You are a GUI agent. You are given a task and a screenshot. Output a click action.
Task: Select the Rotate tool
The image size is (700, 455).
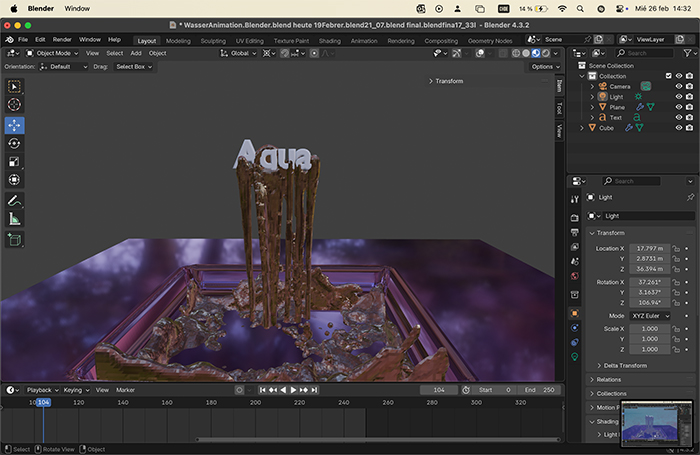point(15,143)
